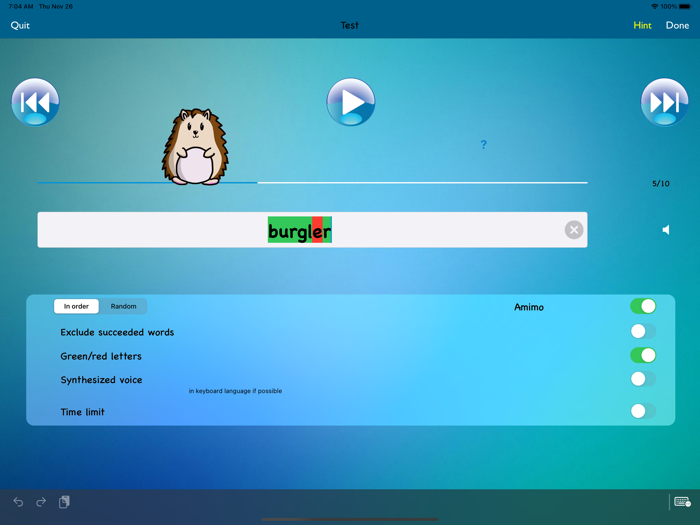Image resolution: width=700 pixels, height=525 pixels.
Task: Go back to the previous word
Action: tap(35, 102)
